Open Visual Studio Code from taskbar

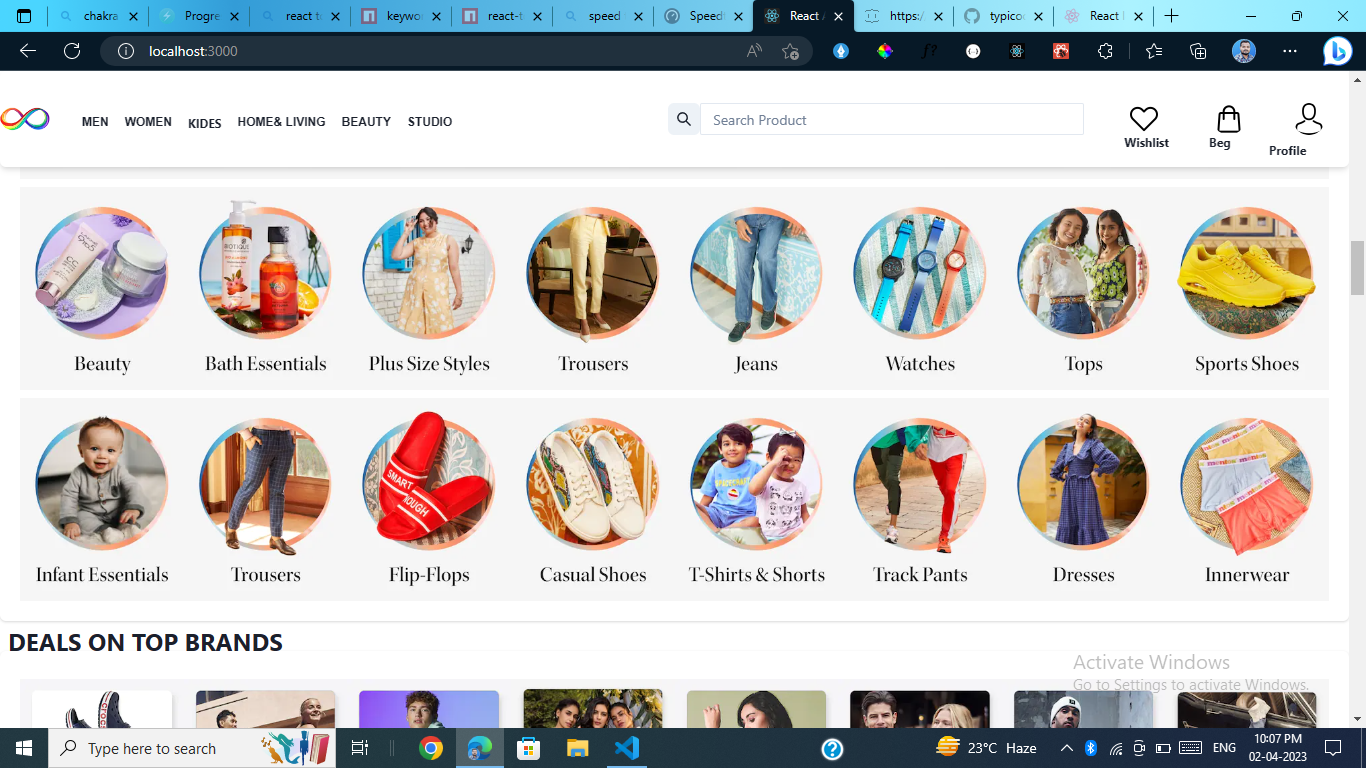point(627,748)
